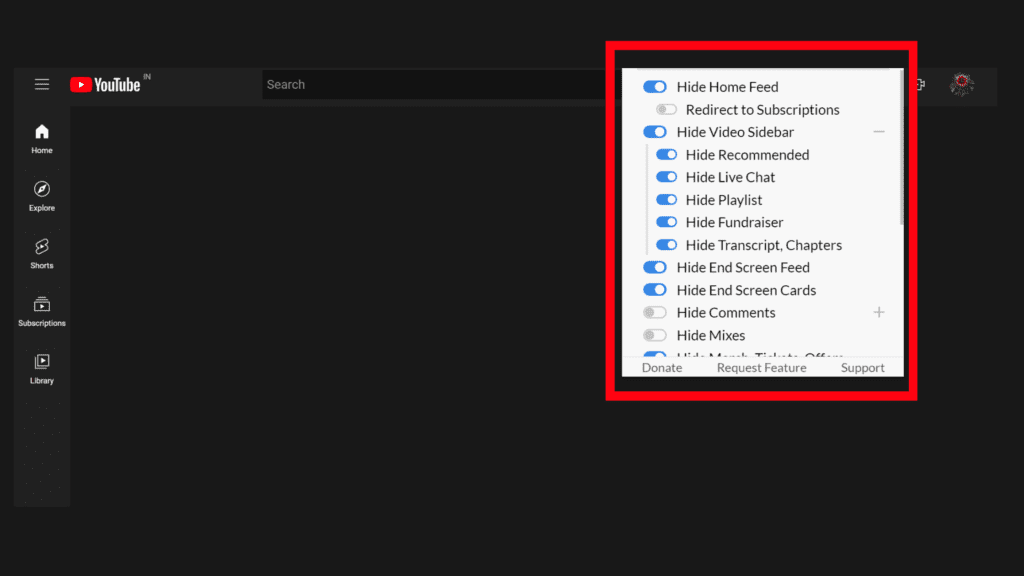Click inside the YouTube search field
1024x576 pixels.
pos(420,84)
